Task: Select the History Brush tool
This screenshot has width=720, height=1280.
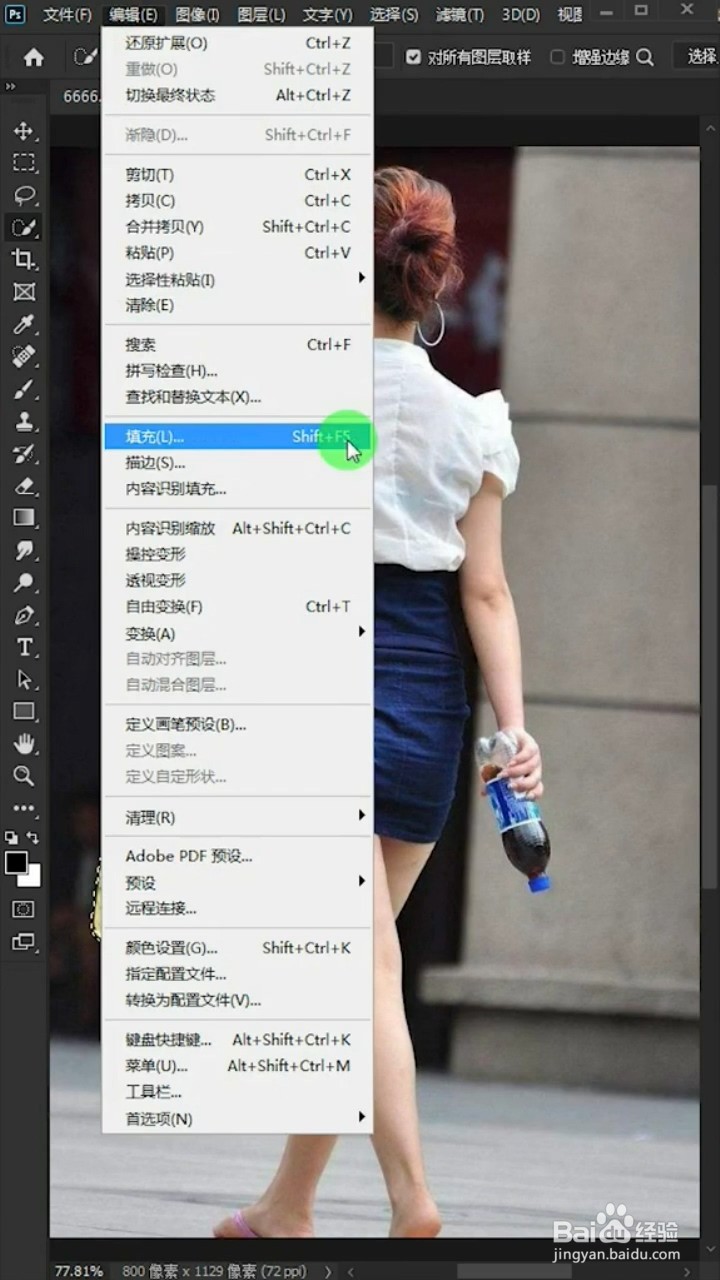Action: click(24, 453)
